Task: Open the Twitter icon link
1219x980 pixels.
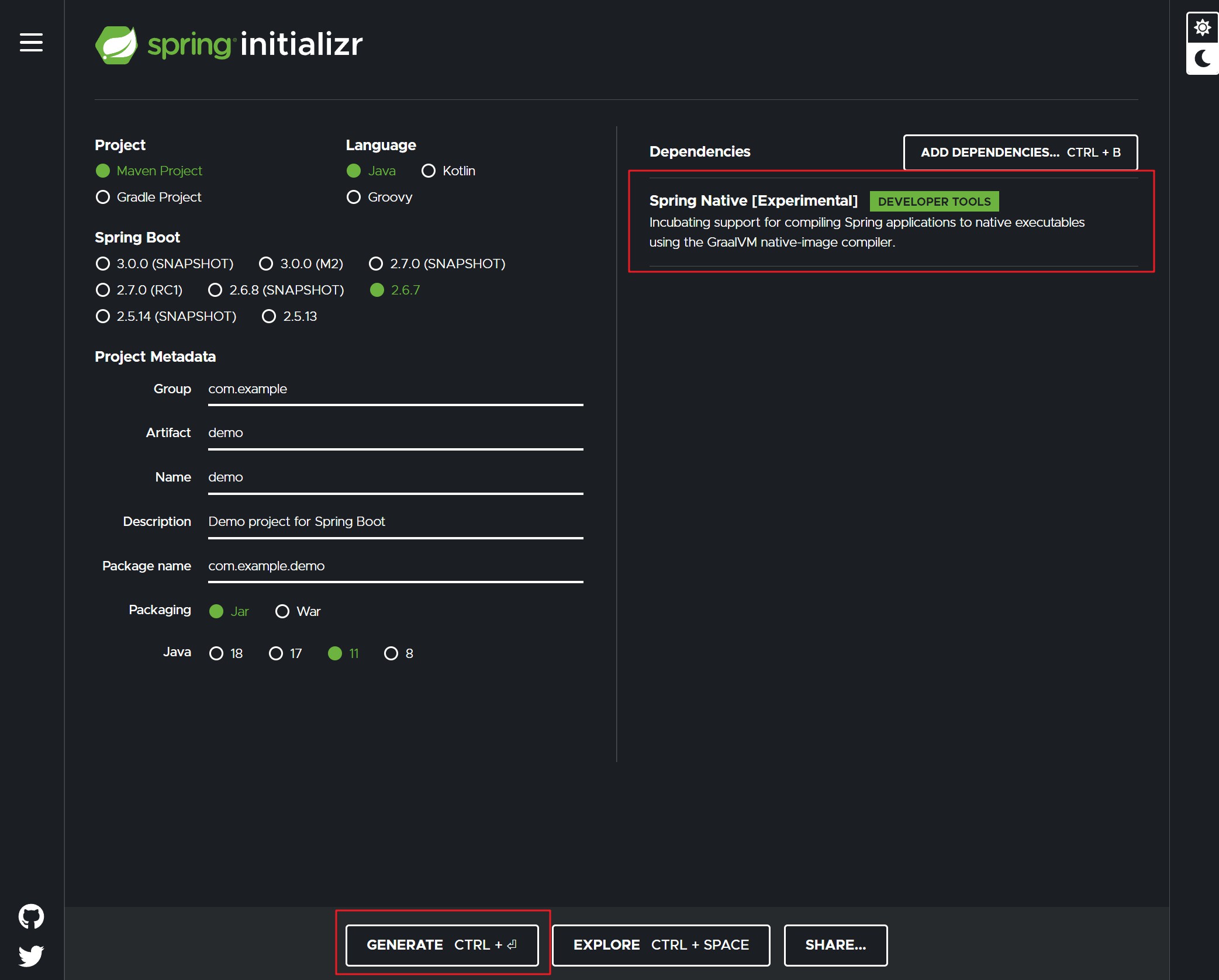Action: [31, 956]
